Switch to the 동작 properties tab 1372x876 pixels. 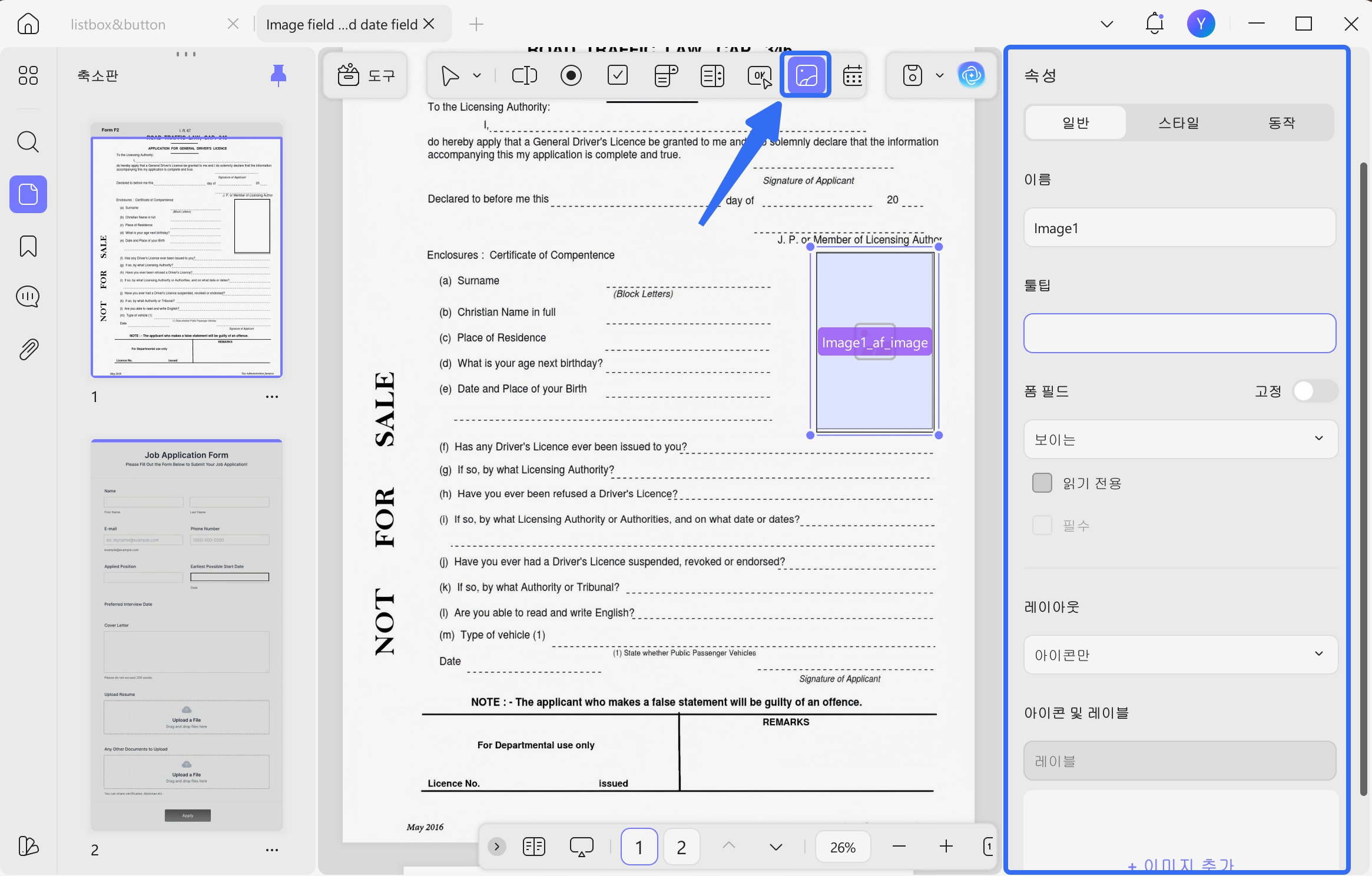point(1282,122)
